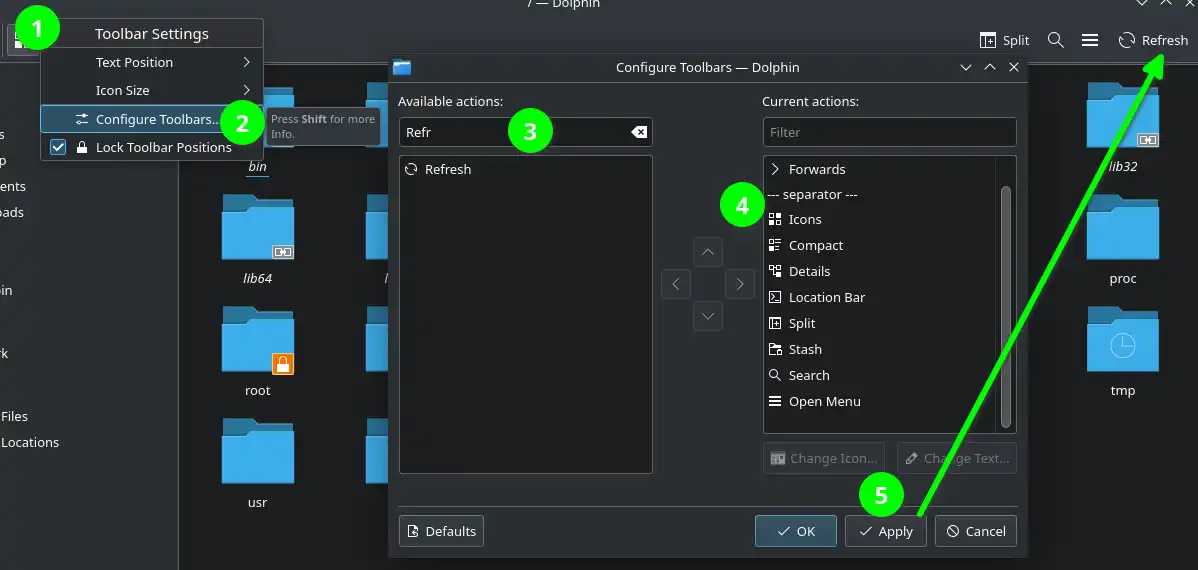Remove action using left arrow button

[x=675, y=284]
